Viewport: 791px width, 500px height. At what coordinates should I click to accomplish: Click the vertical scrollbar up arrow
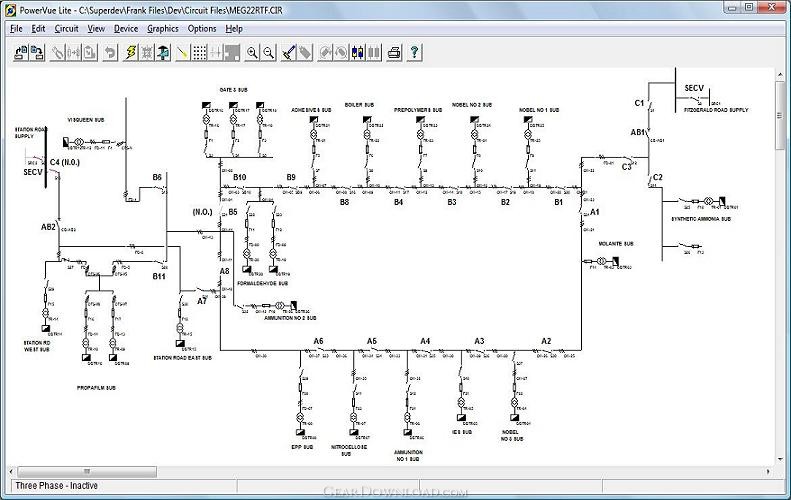(780, 75)
